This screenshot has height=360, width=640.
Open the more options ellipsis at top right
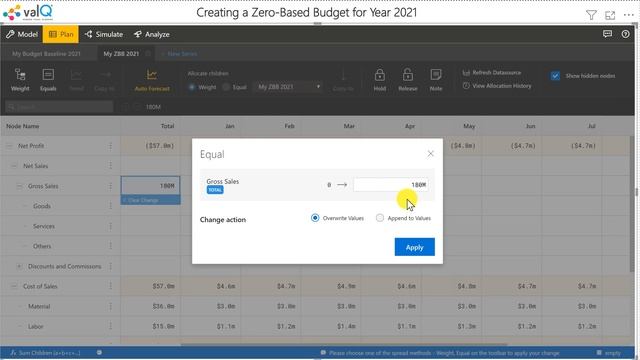pyautogui.click(x=629, y=15)
